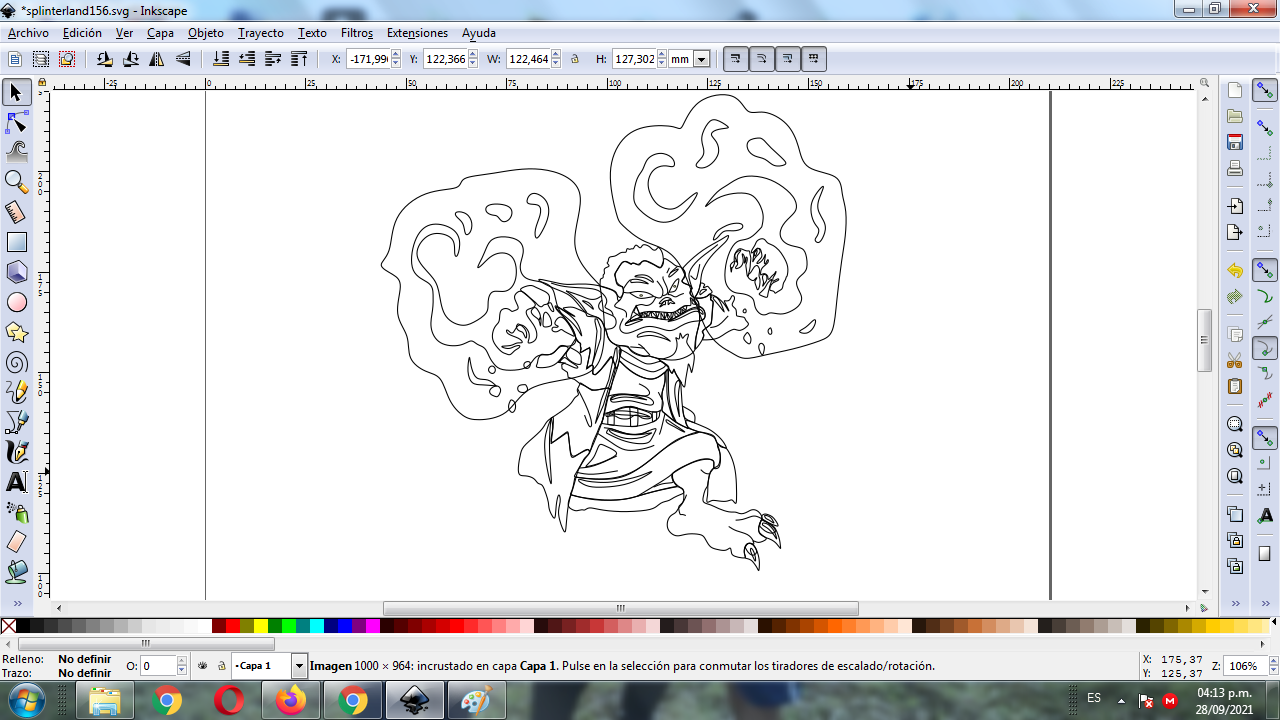Open the Filtros menu
This screenshot has width=1280, height=720.
coord(357,33)
